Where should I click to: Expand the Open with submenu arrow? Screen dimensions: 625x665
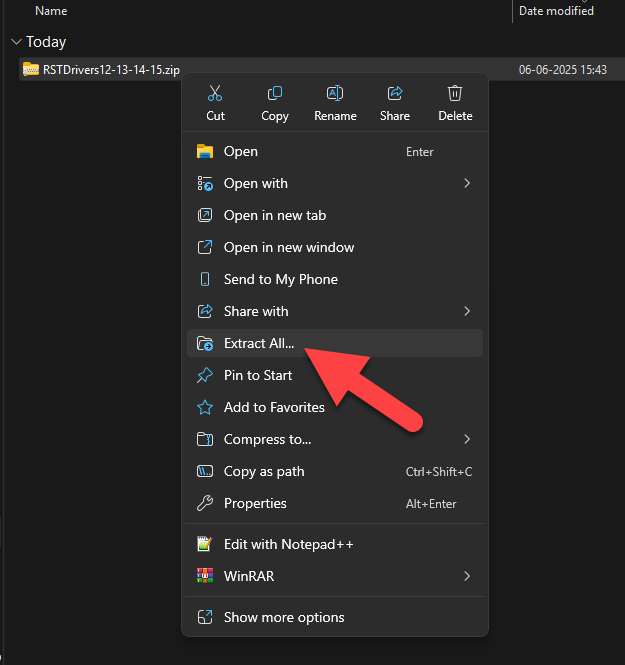pos(467,183)
